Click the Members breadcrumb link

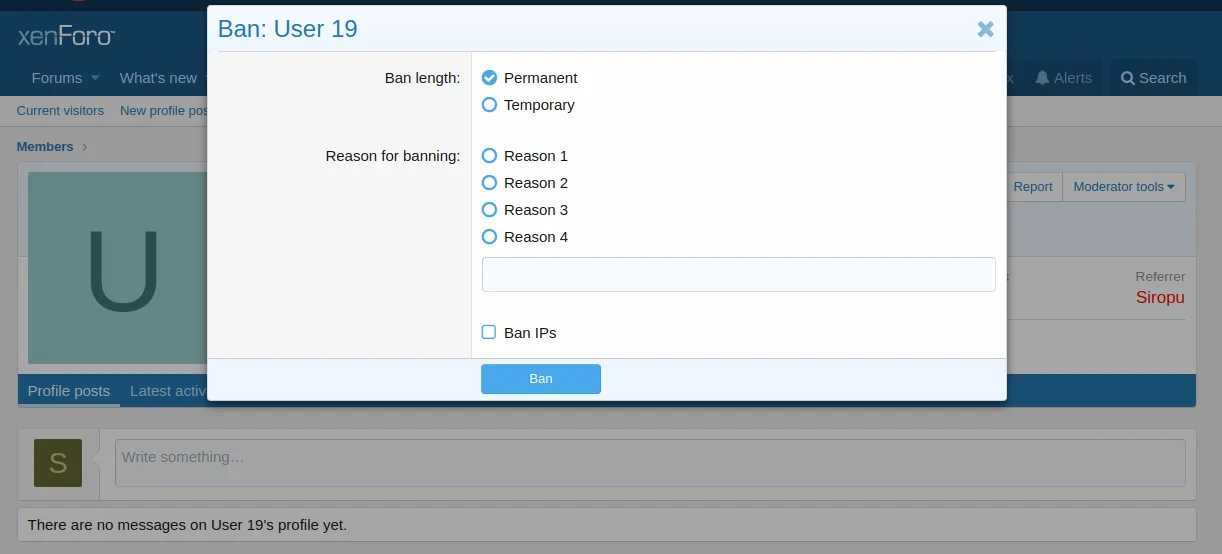(x=45, y=147)
